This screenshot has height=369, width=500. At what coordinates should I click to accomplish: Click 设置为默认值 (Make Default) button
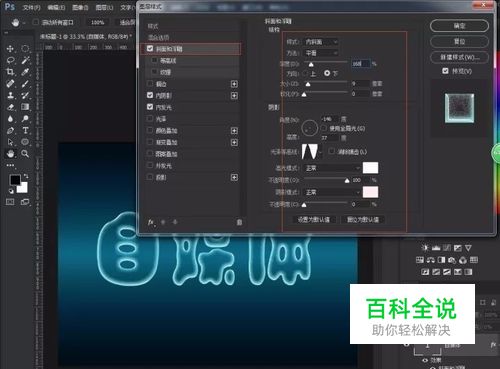coord(314,219)
